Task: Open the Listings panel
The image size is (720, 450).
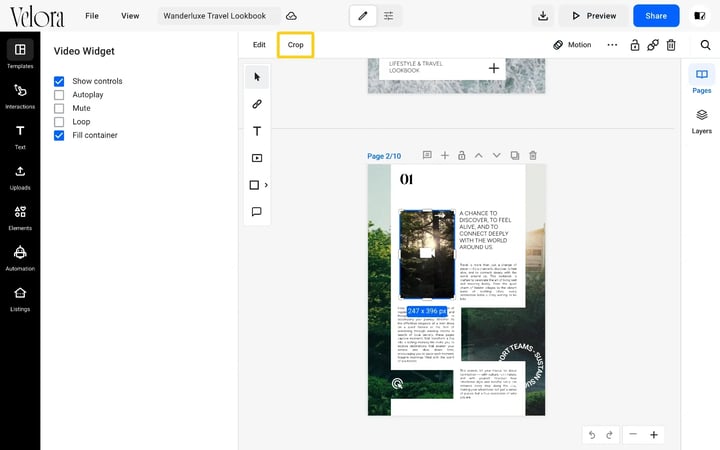Action: (20, 298)
